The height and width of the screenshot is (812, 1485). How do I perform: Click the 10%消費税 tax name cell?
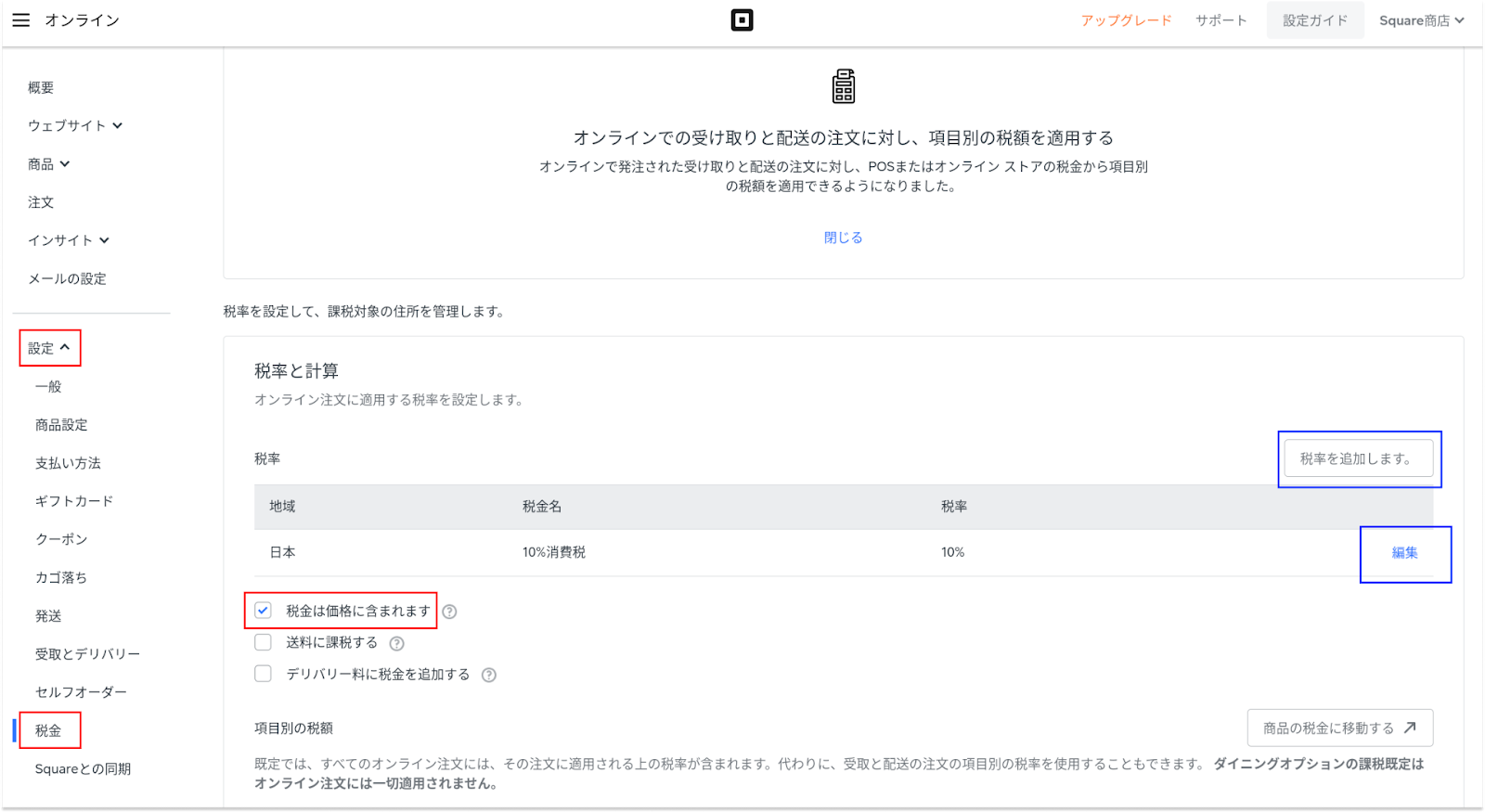pos(554,552)
